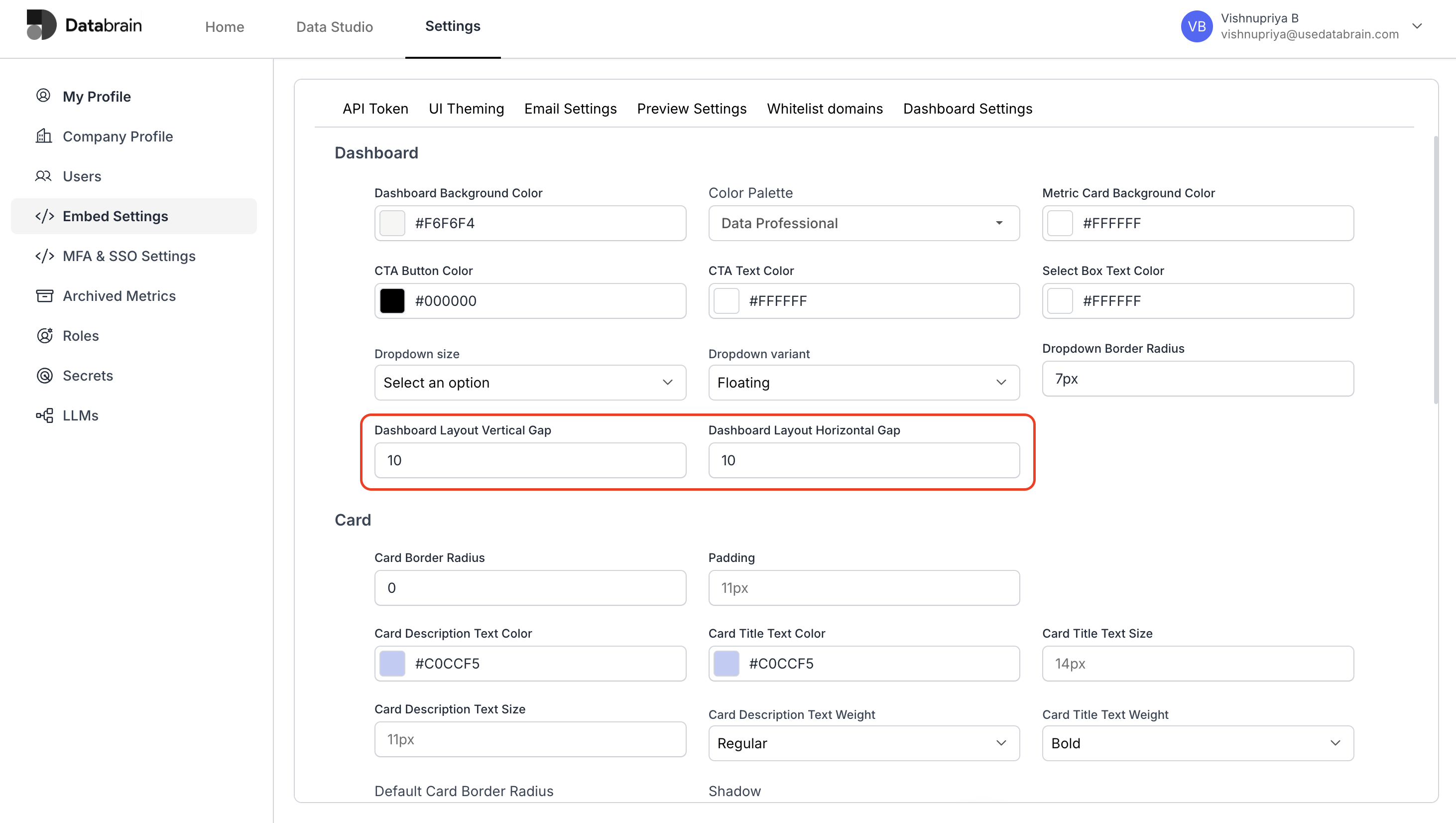1456x823 pixels.
Task: Click the Secrets icon in sidebar
Action: 44,375
